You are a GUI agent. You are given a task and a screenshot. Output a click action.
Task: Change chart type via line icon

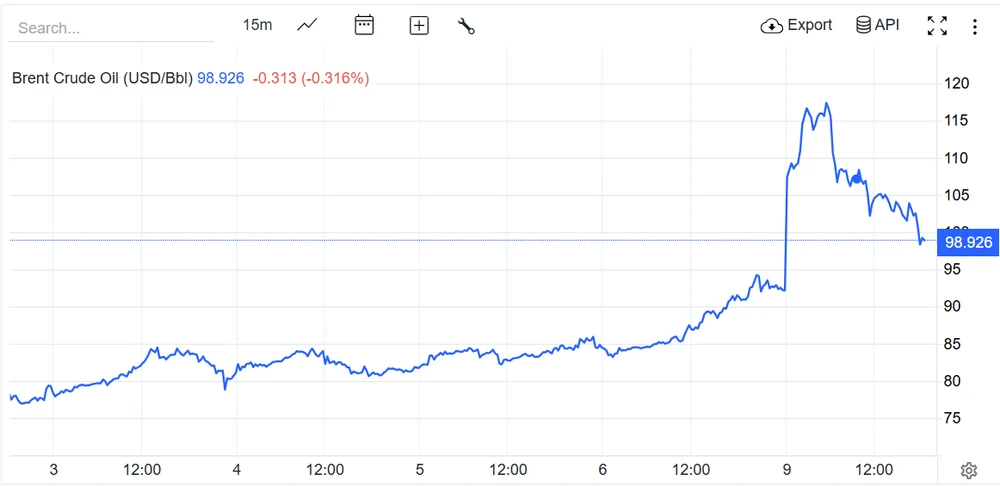click(307, 25)
